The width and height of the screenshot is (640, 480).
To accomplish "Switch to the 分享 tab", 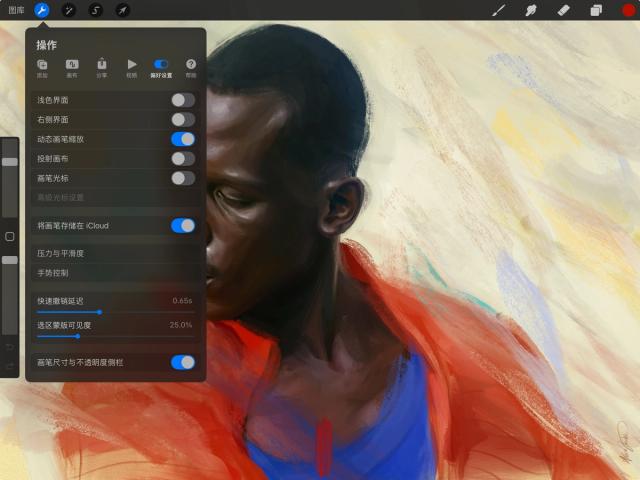I will tap(102, 68).
